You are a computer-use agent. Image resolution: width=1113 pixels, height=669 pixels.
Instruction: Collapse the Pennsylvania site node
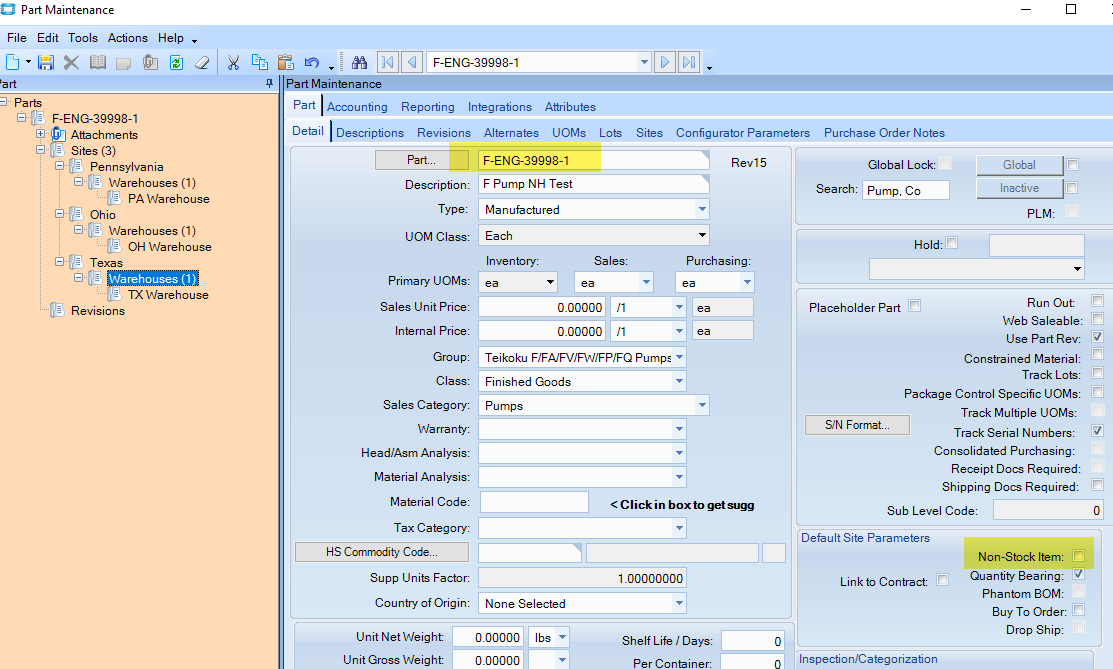[60, 165]
